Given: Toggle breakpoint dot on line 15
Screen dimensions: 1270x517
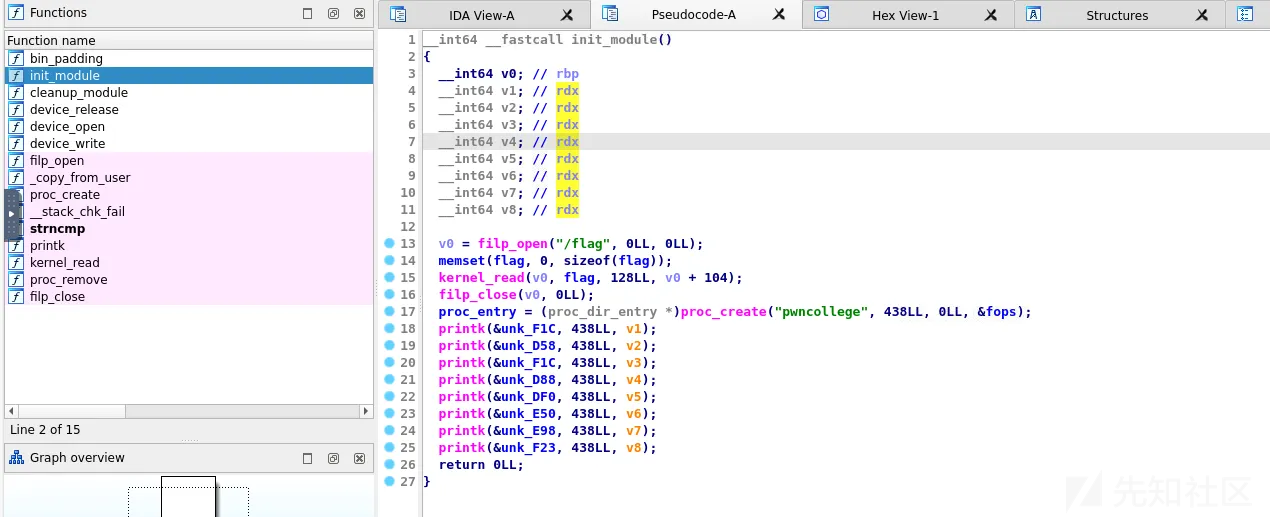Looking at the screenshot, I should pyautogui.click(x=389, y=278).
